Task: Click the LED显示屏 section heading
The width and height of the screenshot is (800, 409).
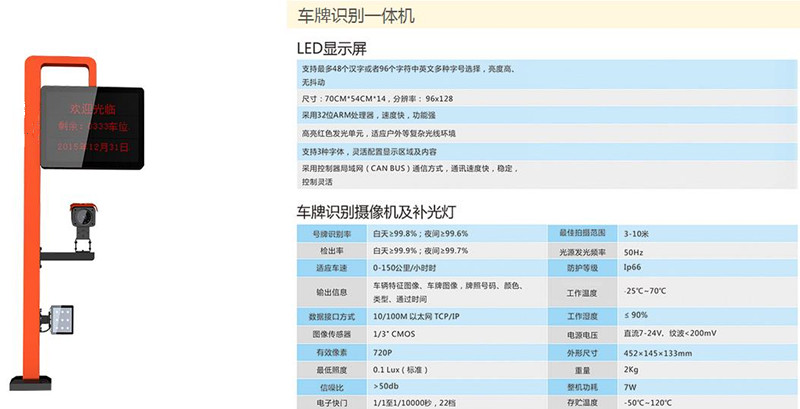Action: click(331, 48)
